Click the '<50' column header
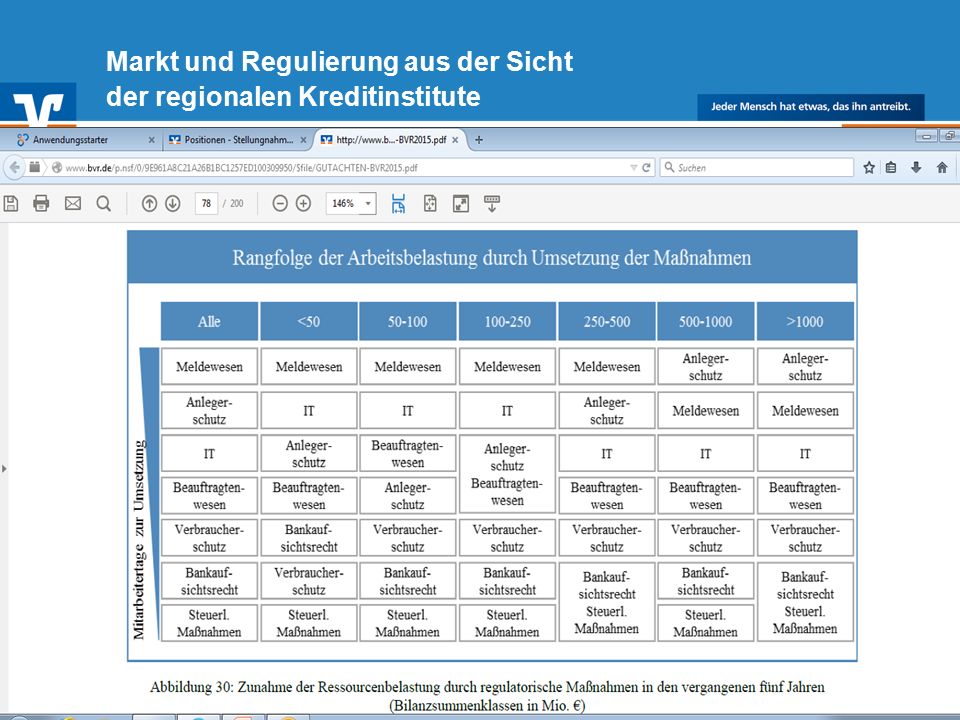 pos(309,321)
